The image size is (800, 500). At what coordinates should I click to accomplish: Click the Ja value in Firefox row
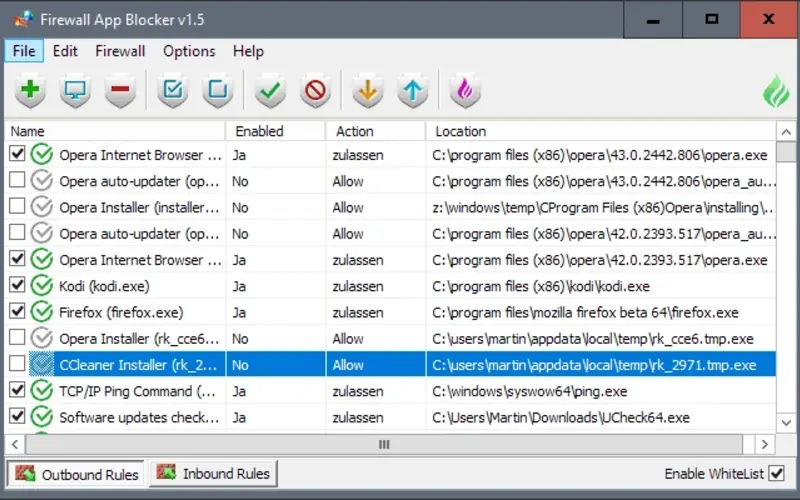click(x=239, y=312)
